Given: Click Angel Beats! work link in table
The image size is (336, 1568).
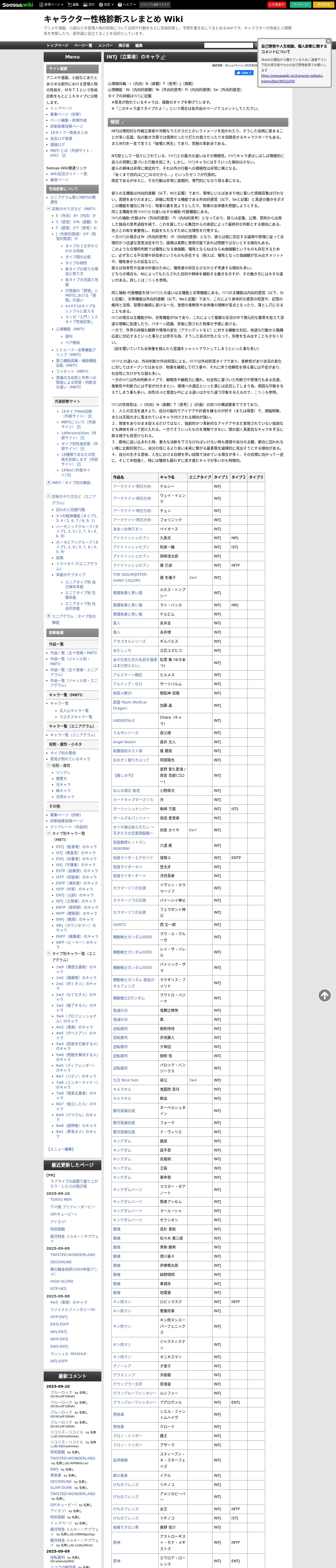Looking at the screenshot, I should coord(124,742).
